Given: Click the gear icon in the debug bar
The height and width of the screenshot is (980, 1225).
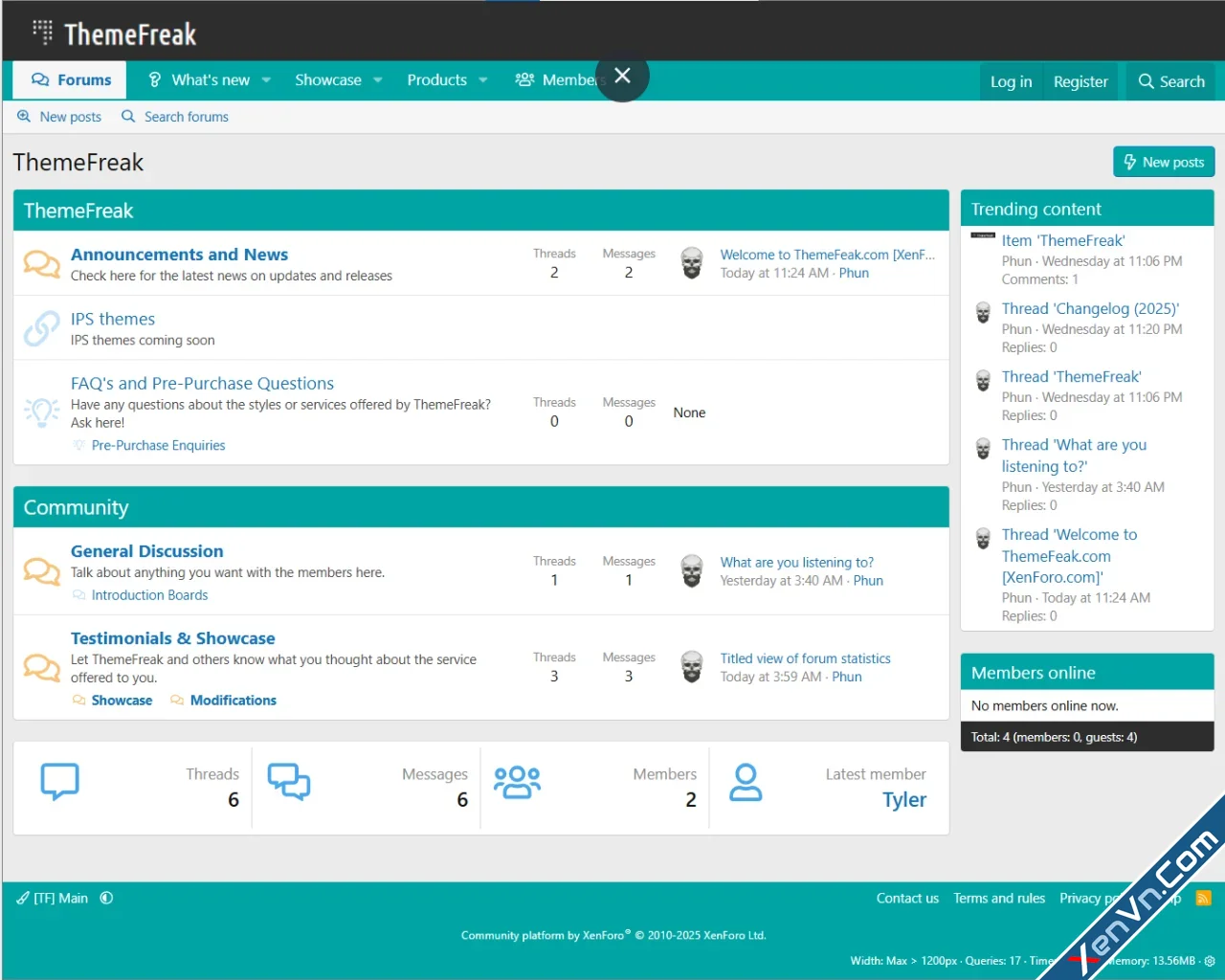Looking at the screenshot, I should [x=1210, y=961].
